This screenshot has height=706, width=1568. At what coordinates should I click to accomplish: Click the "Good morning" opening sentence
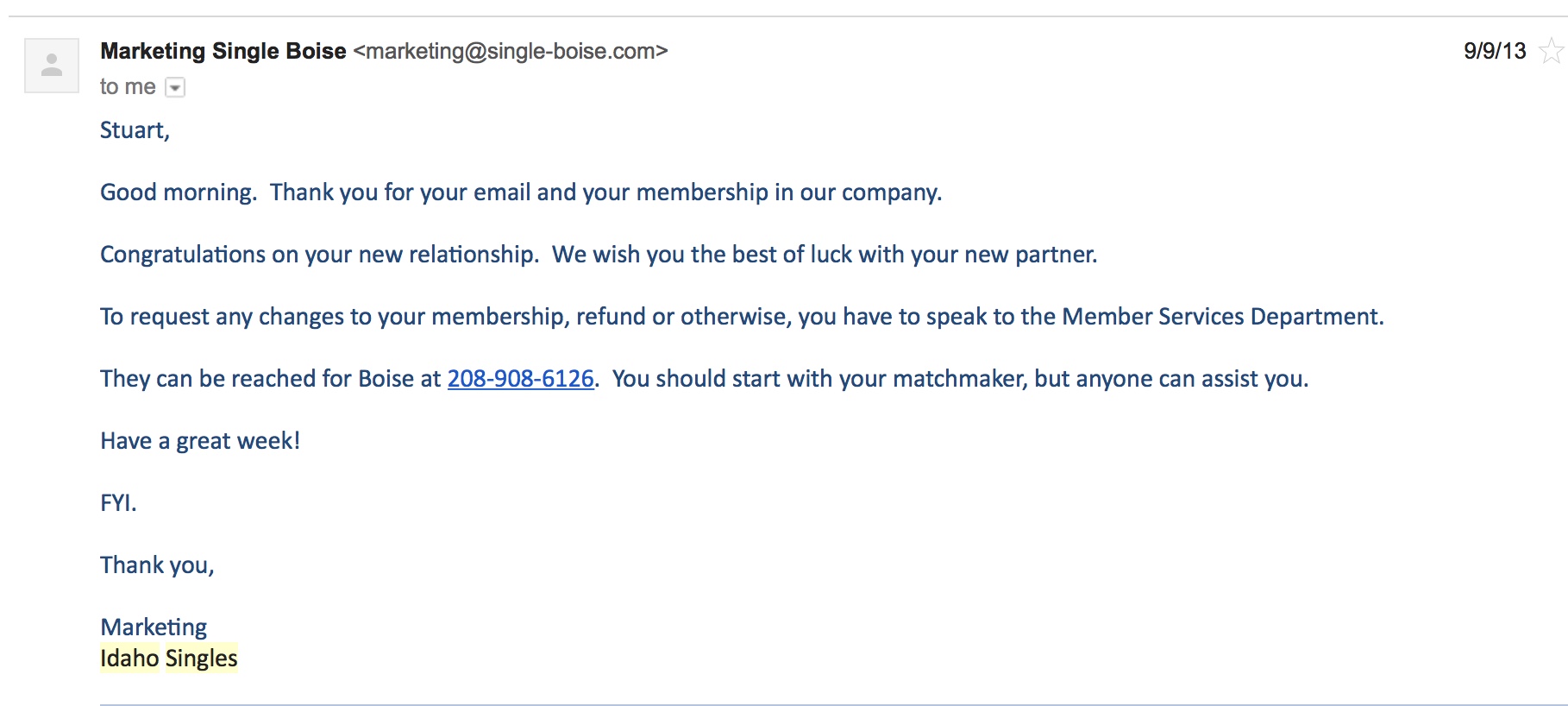pyautogui.click(x=179, y=192)
